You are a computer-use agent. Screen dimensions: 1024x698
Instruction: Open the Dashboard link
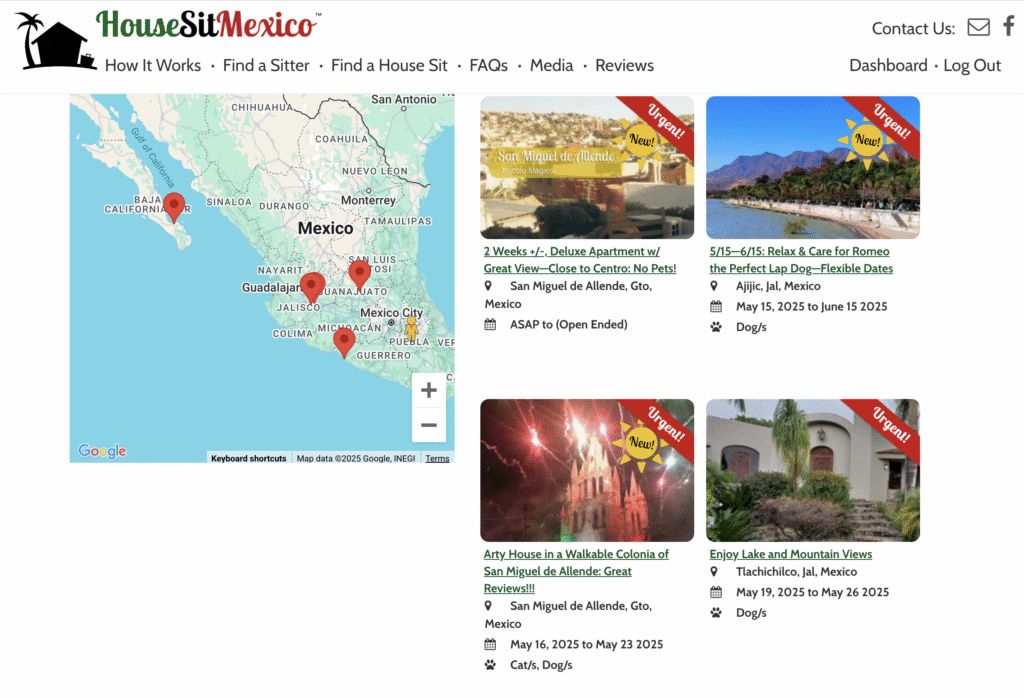pos(888,65)
